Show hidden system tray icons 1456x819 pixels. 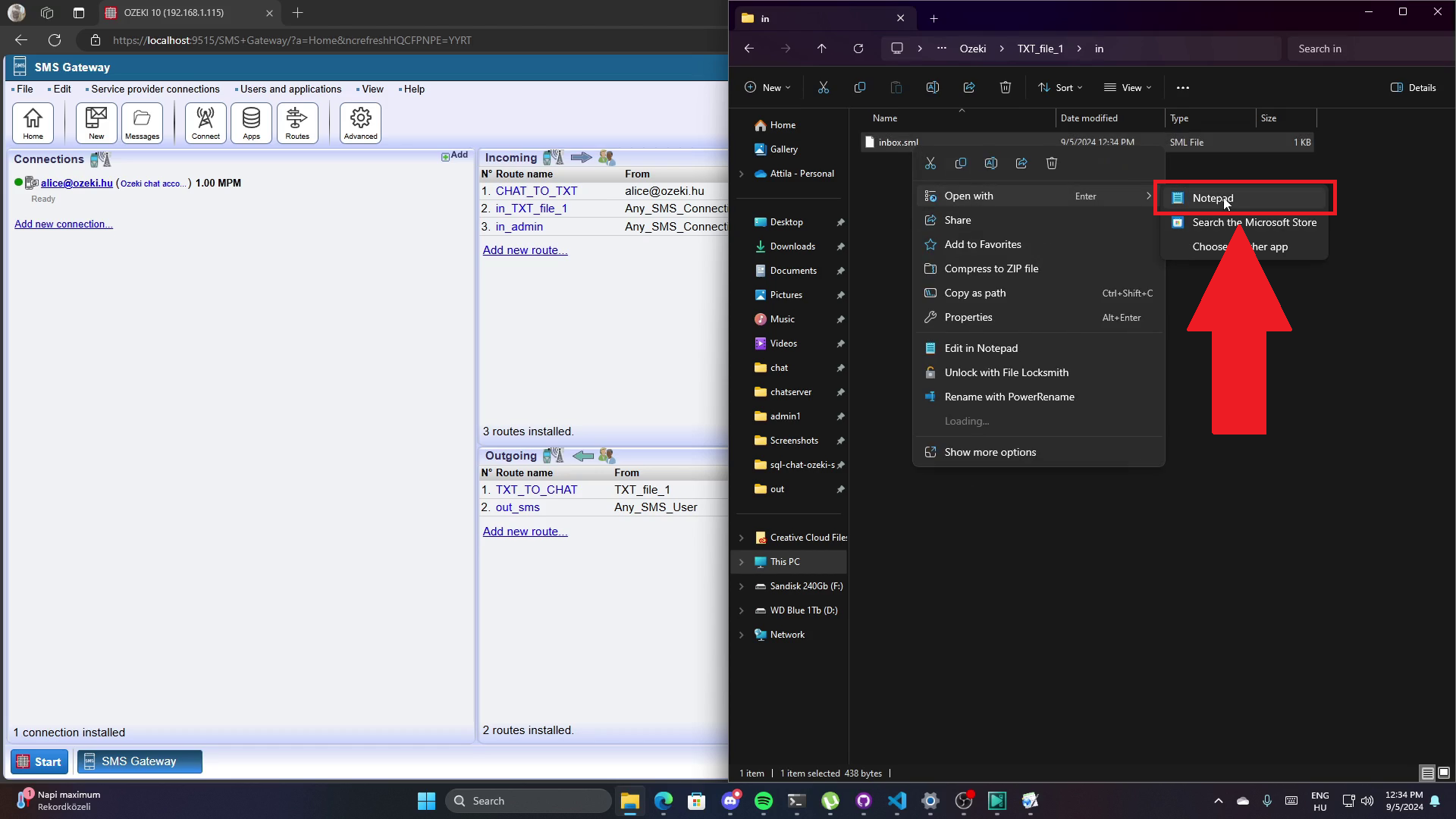[1219, 801]
